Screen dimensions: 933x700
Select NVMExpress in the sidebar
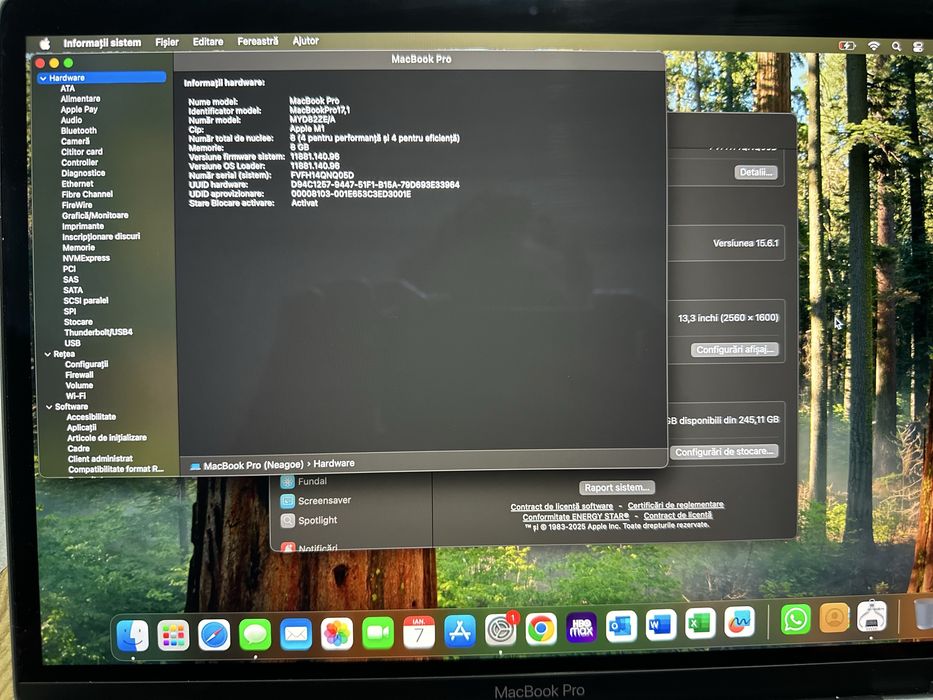point(86,258)
